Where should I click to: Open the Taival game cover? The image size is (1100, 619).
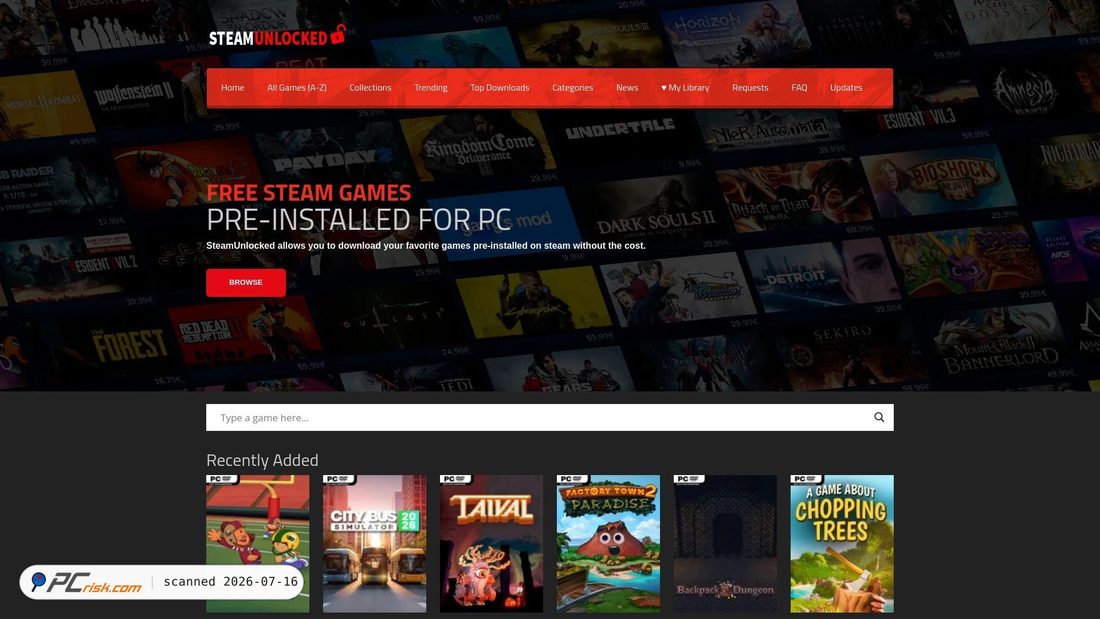tap(491, 543)
